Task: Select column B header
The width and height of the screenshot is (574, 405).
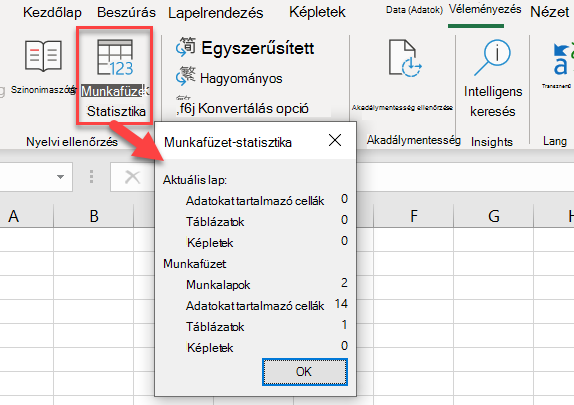Action: pyautogui.click(x=94, y=216)
